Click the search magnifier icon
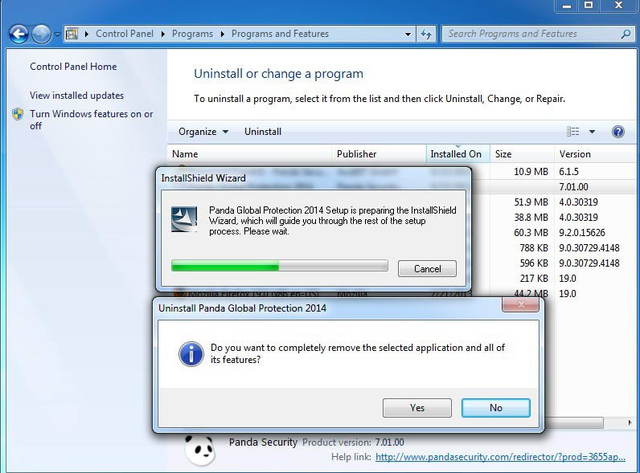 [x=625, y=34]
